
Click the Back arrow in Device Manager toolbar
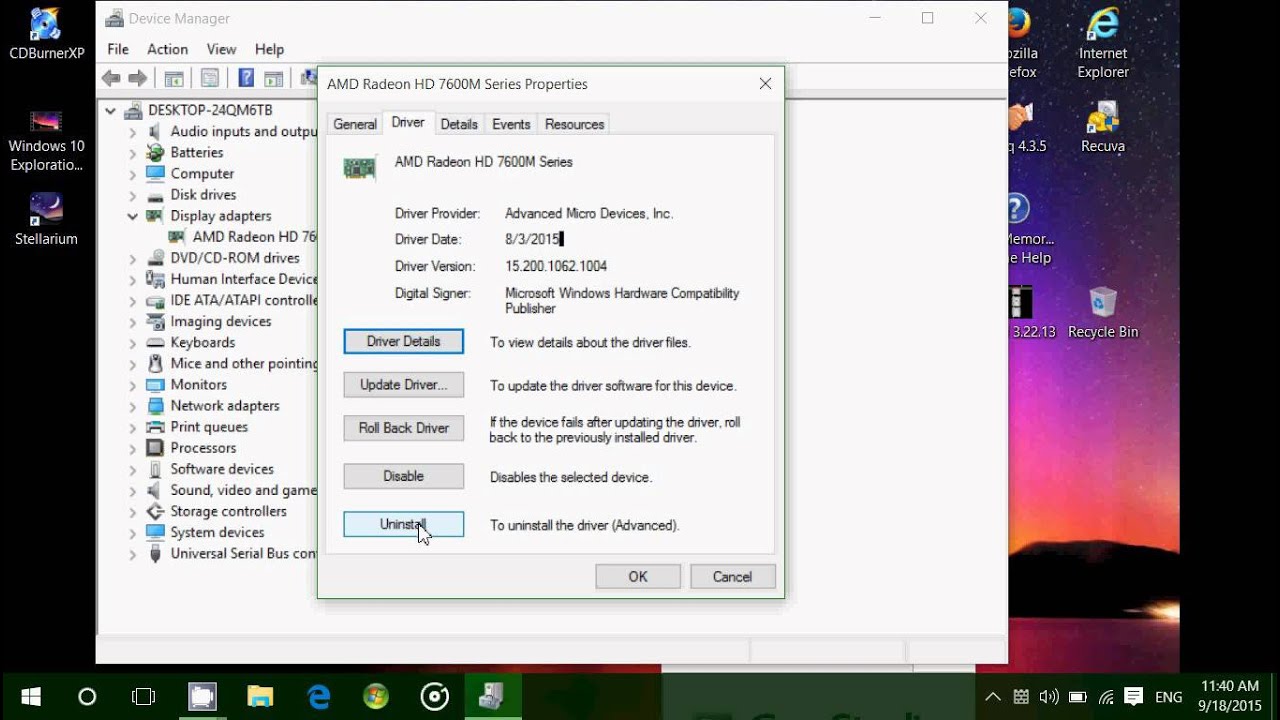coord(111,78)
